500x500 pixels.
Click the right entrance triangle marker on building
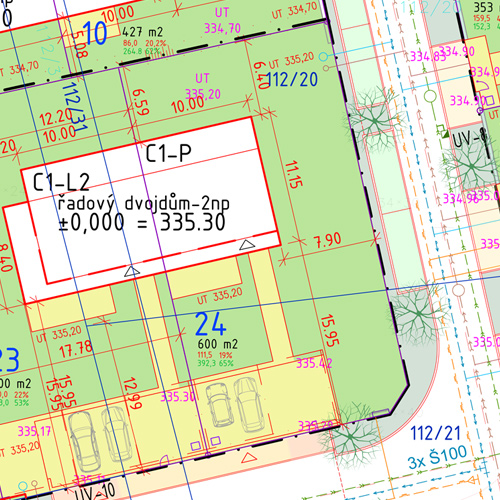pyautogui.click(x=247, y=245)
